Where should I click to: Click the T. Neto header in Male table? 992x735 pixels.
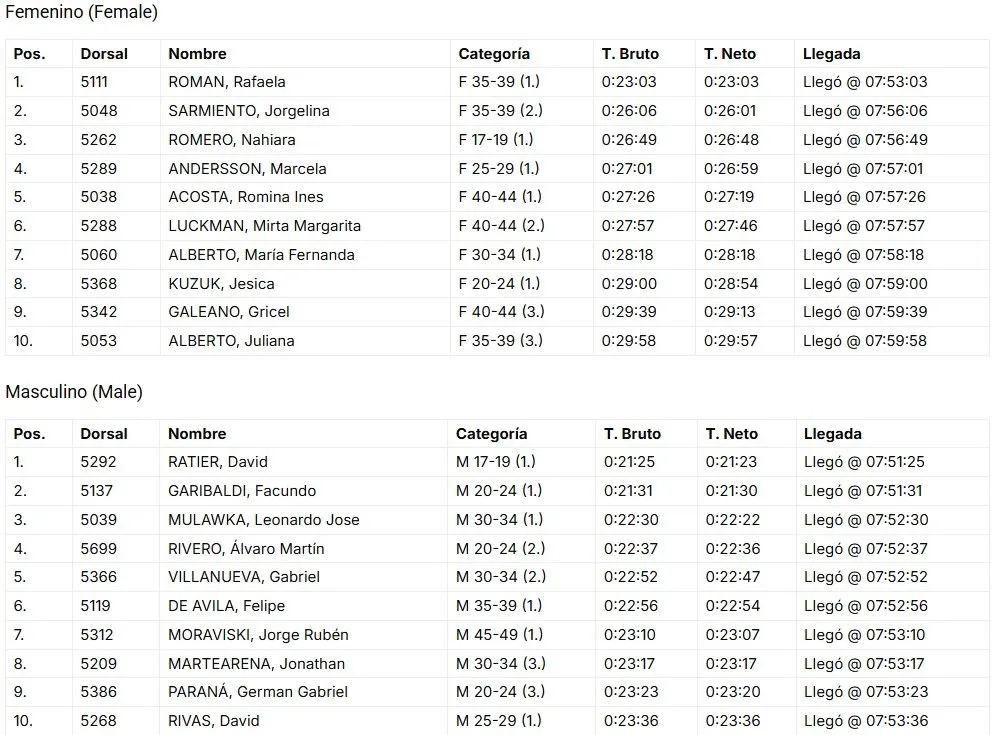731,434
